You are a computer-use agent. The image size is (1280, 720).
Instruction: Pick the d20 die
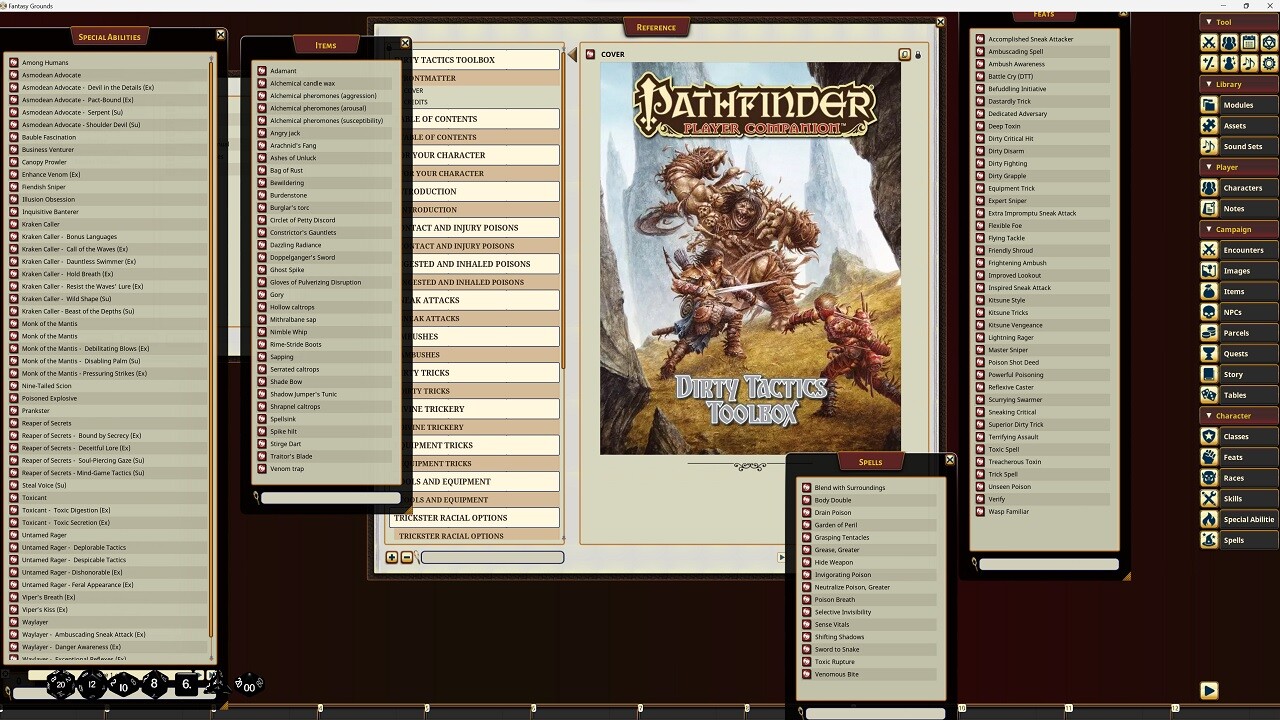pyautogui.click(x=61, y=685)
